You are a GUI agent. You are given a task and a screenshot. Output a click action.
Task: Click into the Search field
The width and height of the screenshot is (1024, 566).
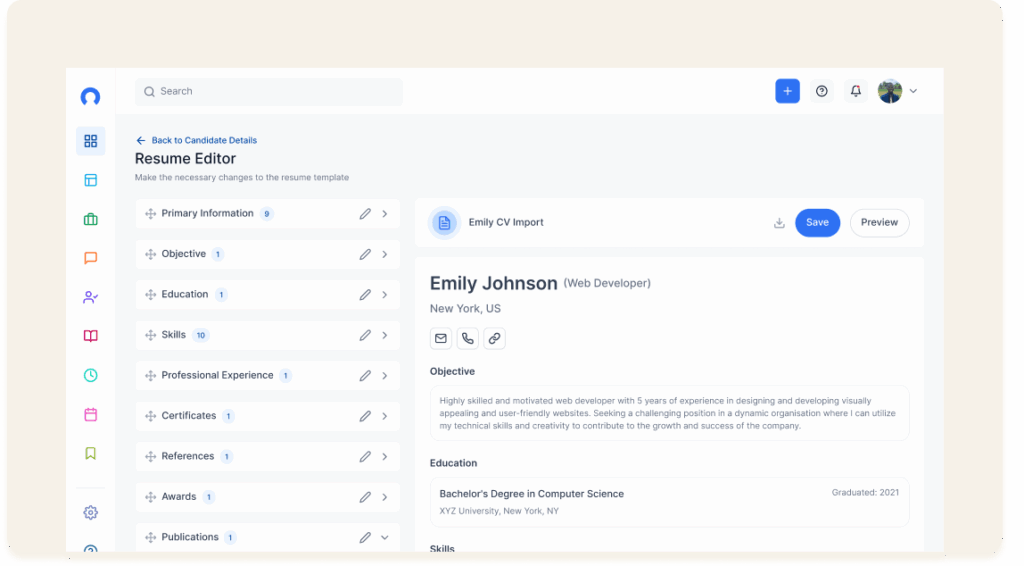[x=268, y=91]
